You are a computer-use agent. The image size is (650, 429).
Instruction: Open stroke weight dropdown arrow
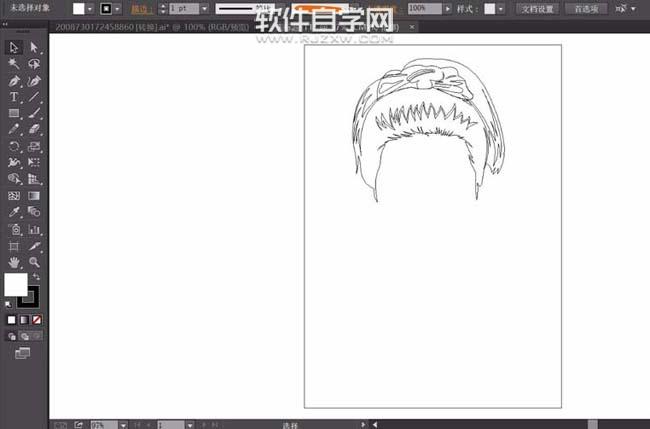coord(204,9)
